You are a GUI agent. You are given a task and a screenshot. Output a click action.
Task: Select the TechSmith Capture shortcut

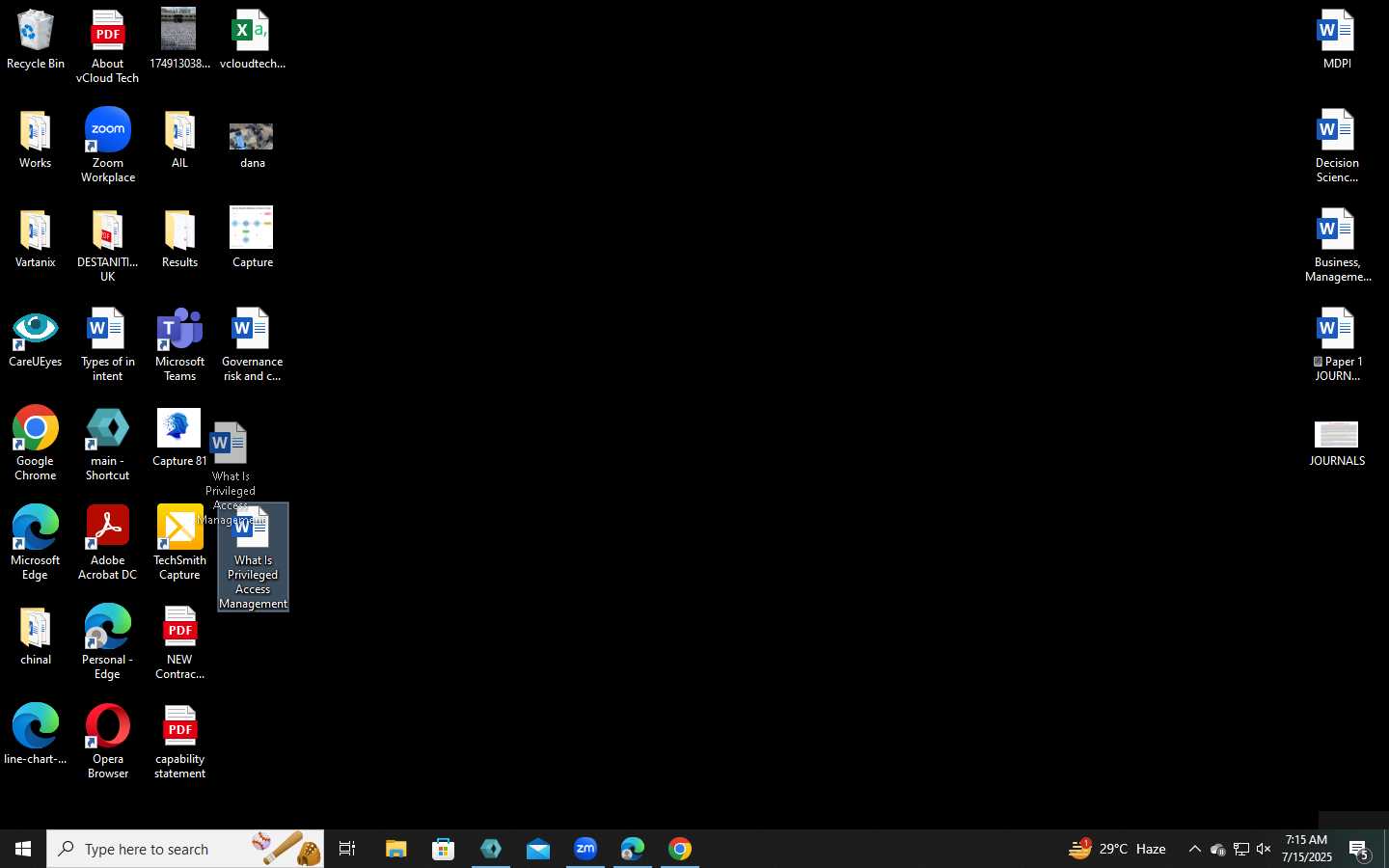(x=179, y=543)
